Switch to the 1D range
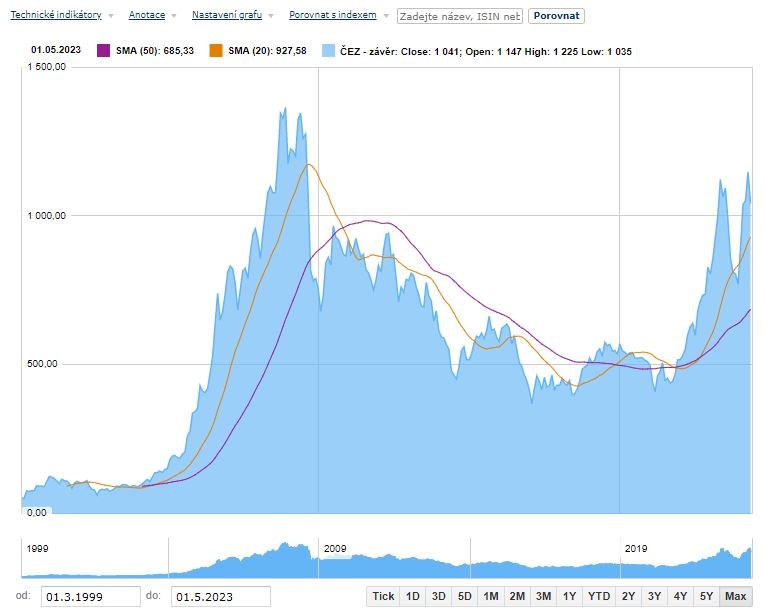 point(412,596)
